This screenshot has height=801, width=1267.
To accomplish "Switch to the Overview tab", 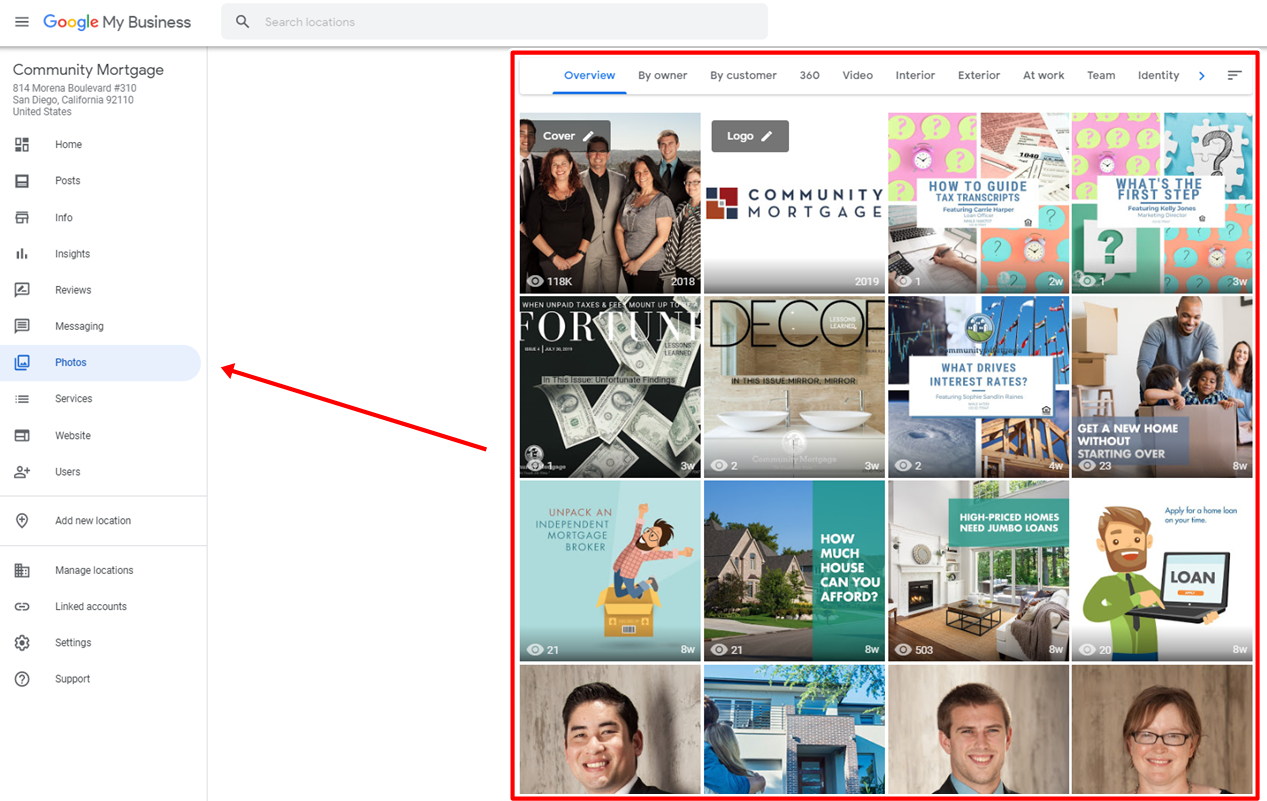I will [x=590, y=76].
